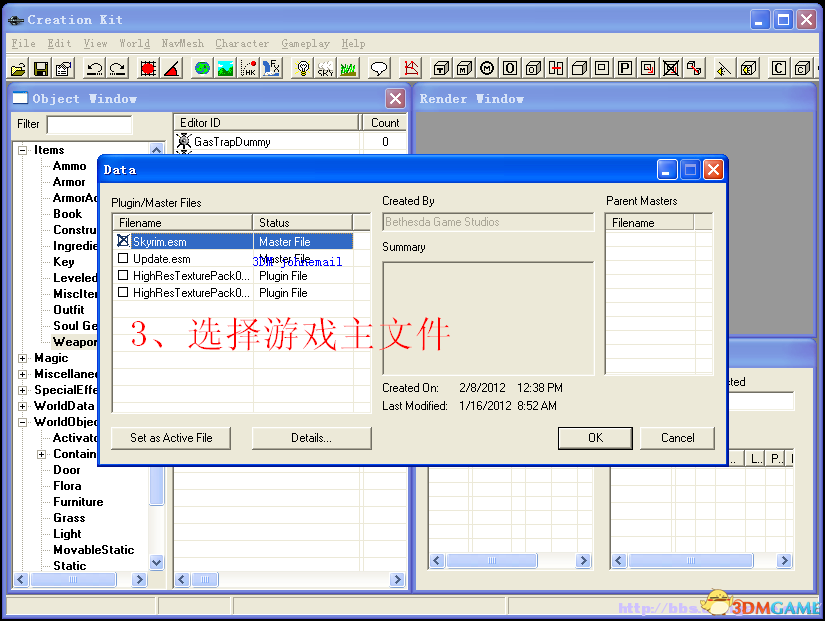Toggle the red snap-to-angle triangle icon
The image size is (825, 621).
click(172, 68)
